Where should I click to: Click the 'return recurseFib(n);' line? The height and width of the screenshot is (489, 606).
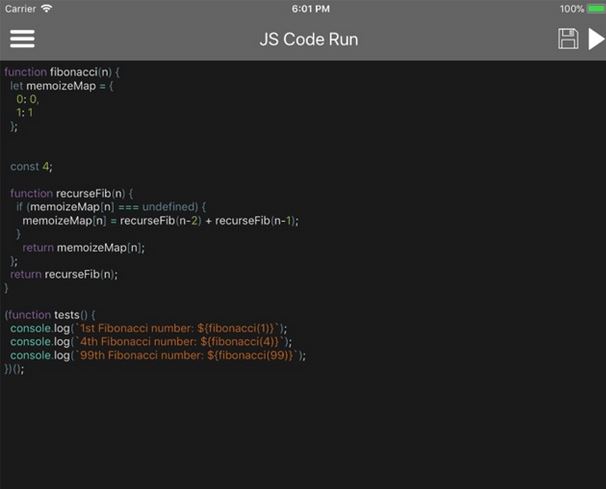point(64,274)
